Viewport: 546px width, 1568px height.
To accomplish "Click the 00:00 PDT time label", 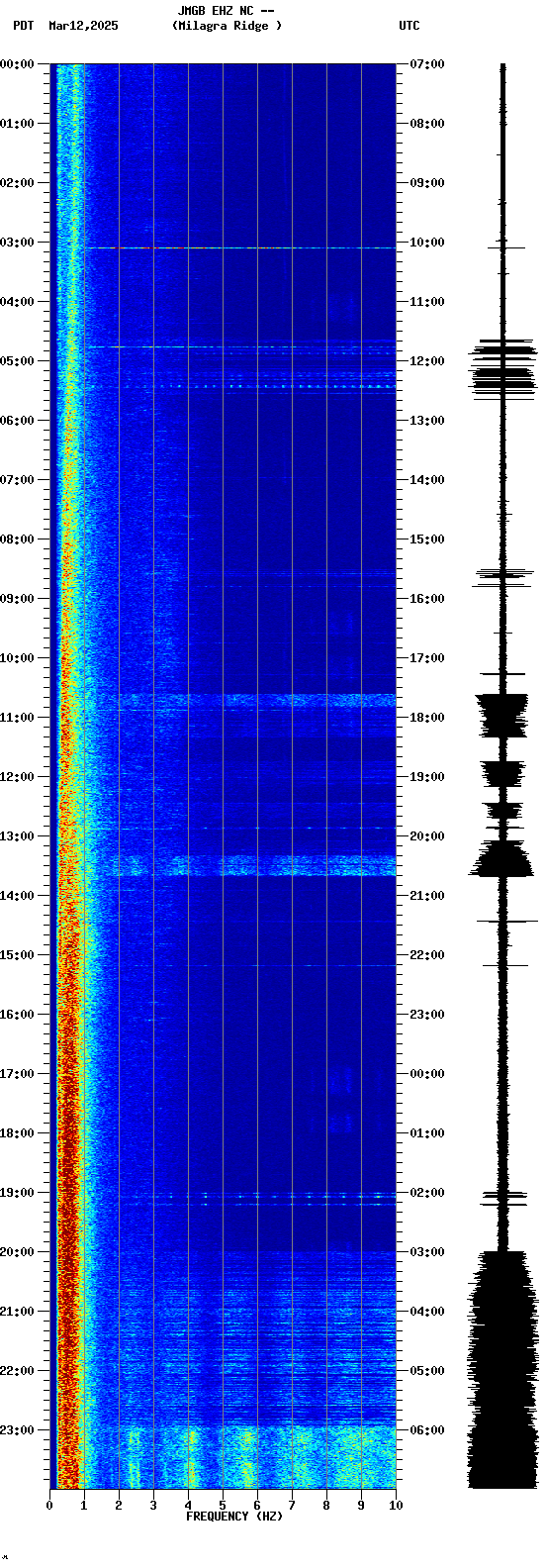I will pyautogui.click(x=17, y=64).
